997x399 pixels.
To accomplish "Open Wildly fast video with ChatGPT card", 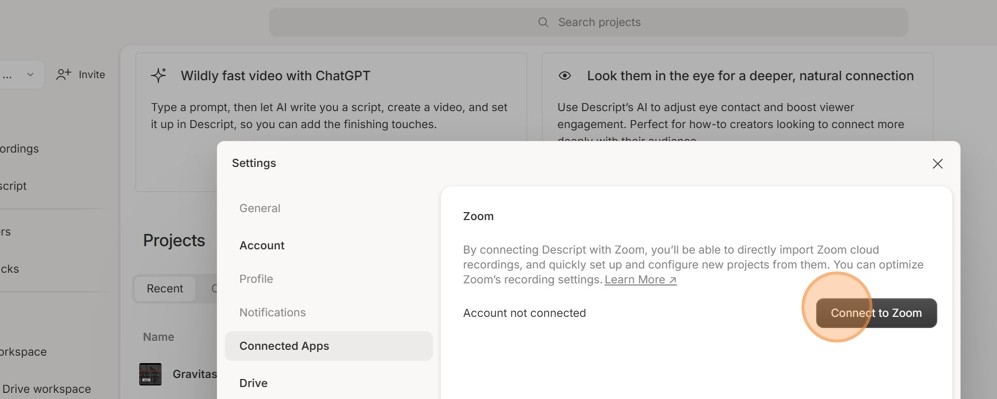I will [x=331, y=122].
